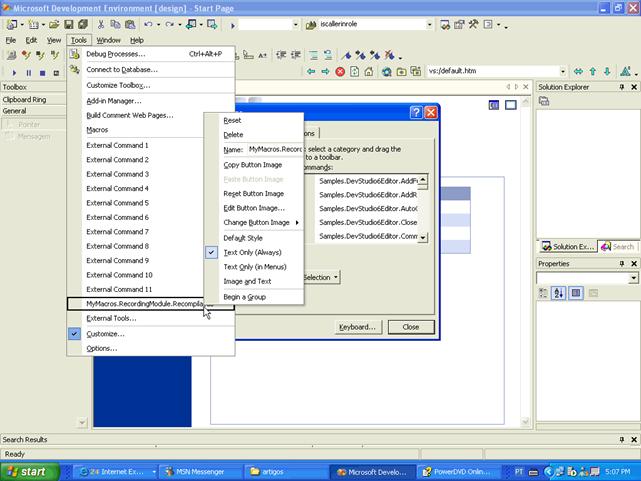Image resolution: width=641 pixels, height=481 pixels.
Task: Expand the Change Button Image submenu
Action: click(297, 223)
